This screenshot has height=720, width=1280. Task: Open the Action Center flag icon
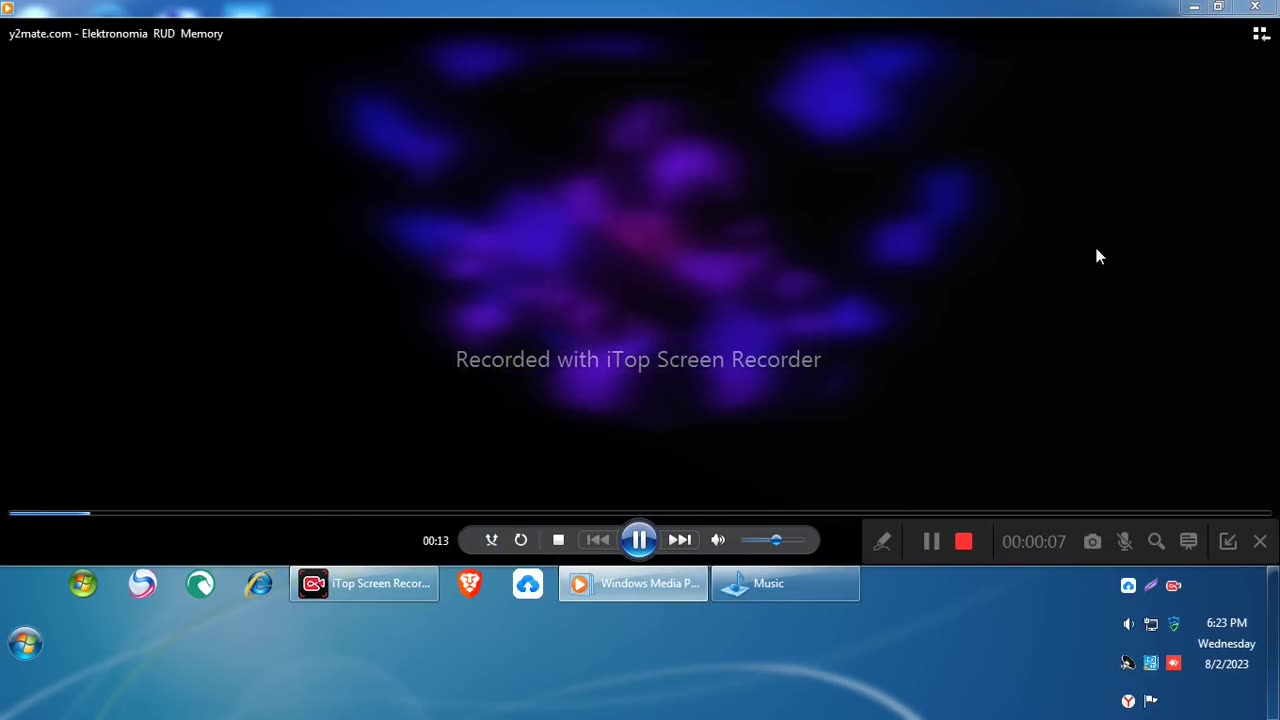click(x=1151, y=701)
